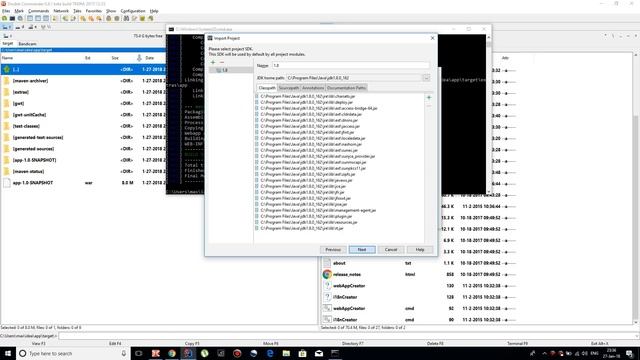
Task: Select target tab in left panel
Action: 8,44
